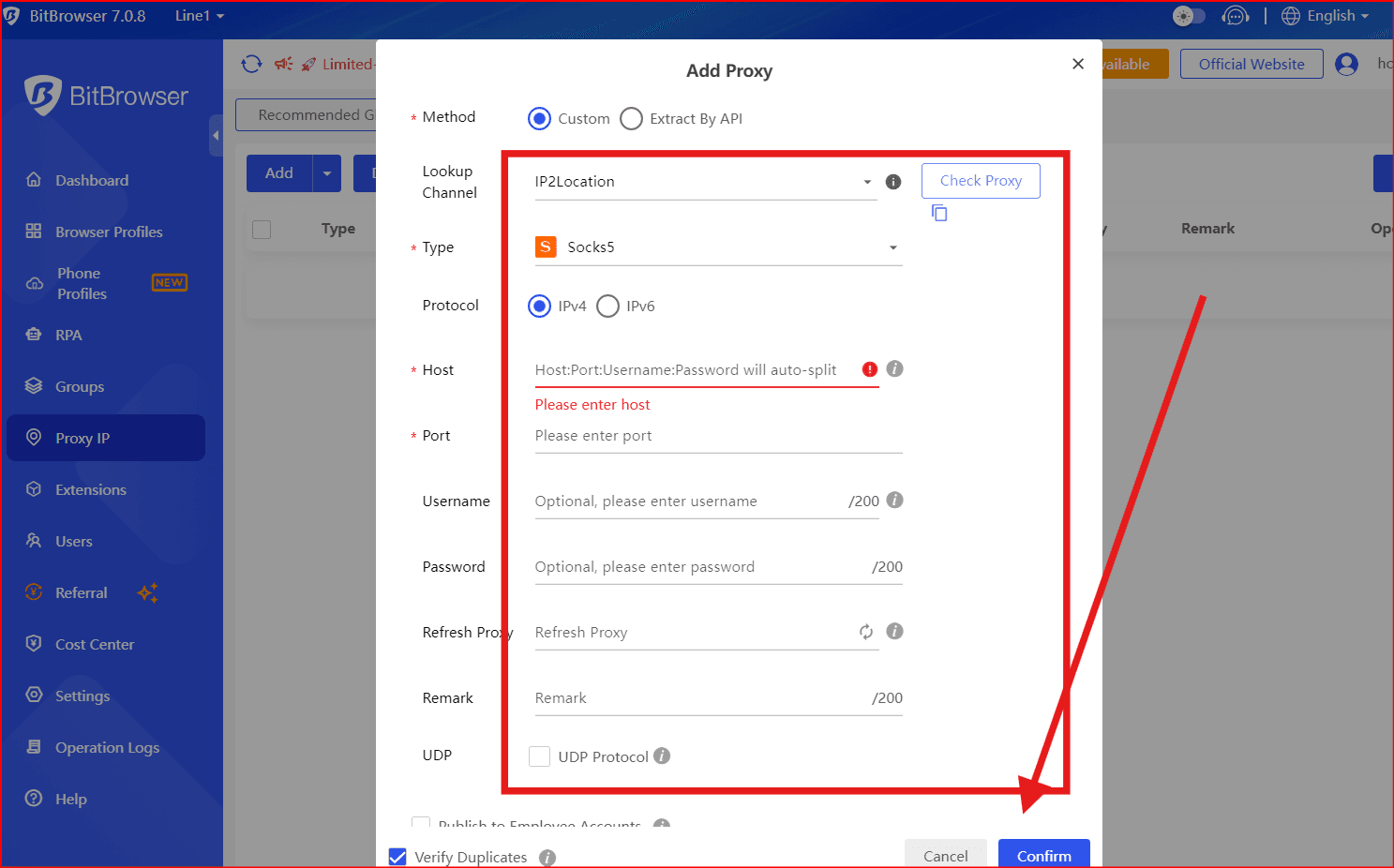Screen dimensions: 1394x868
Task: Click the info icon beside Lookup Channel dropdown
Action: (893, 182)
